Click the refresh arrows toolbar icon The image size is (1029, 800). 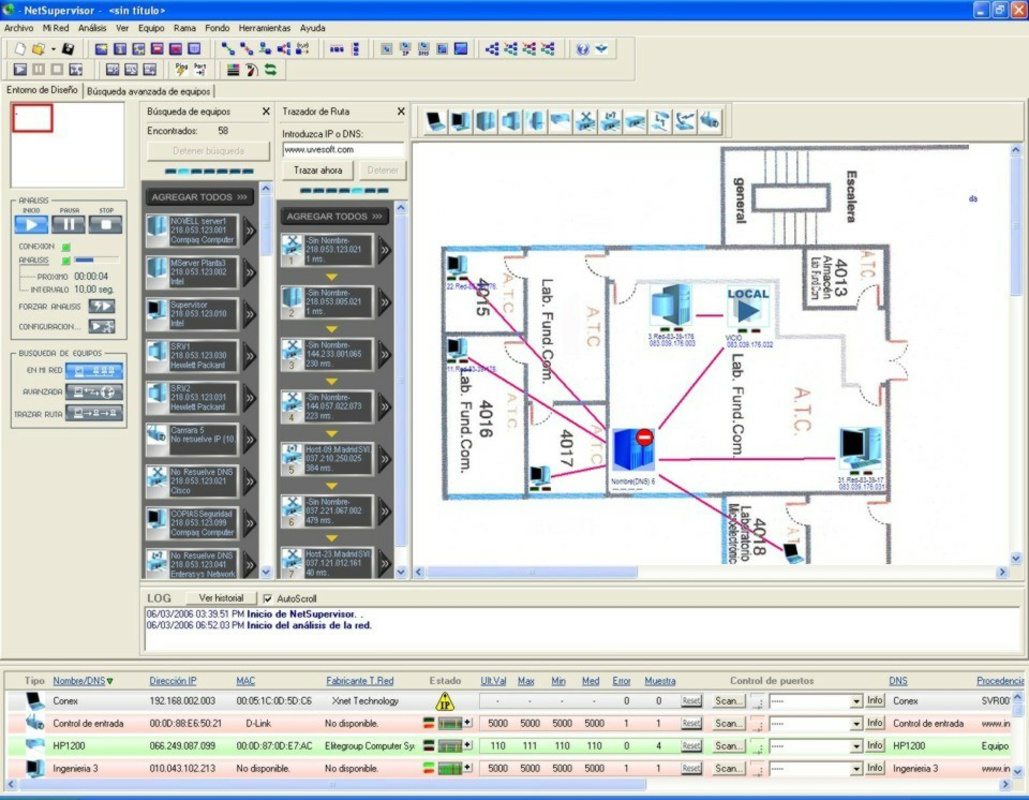(x=270, y=70)
